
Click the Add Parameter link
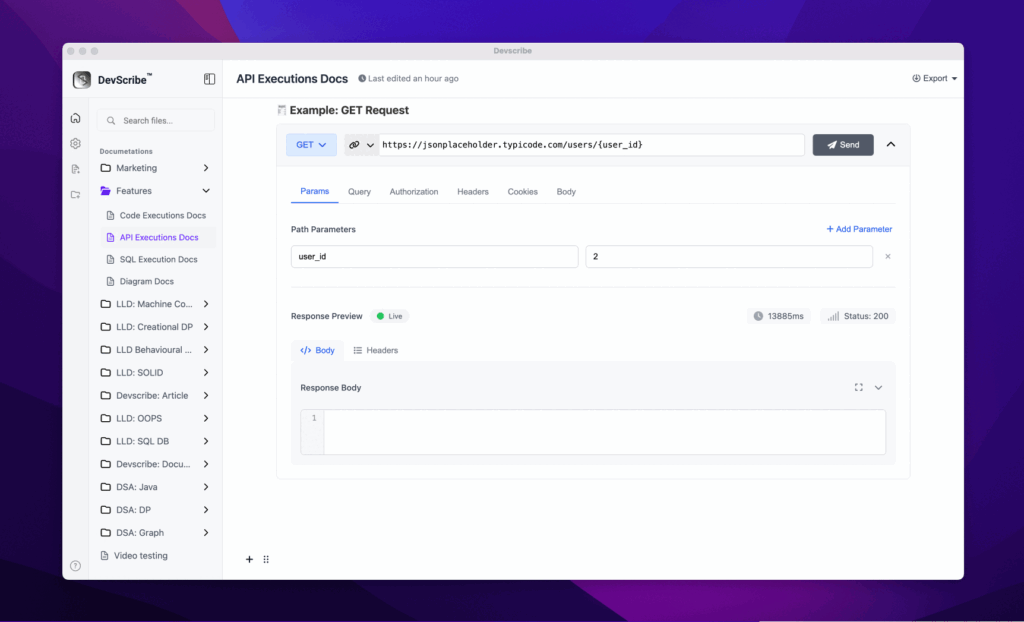859,229
